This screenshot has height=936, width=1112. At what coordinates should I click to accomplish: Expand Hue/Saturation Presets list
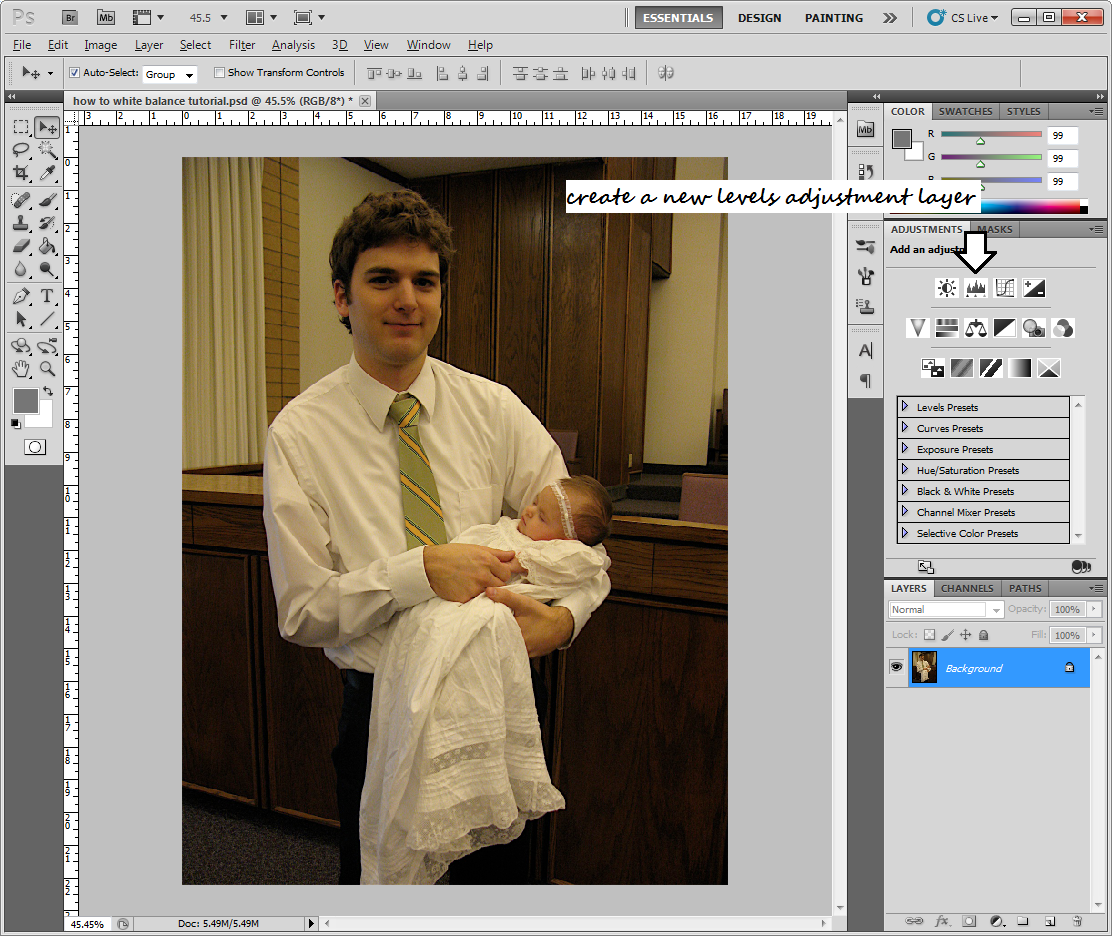point(905,469)
